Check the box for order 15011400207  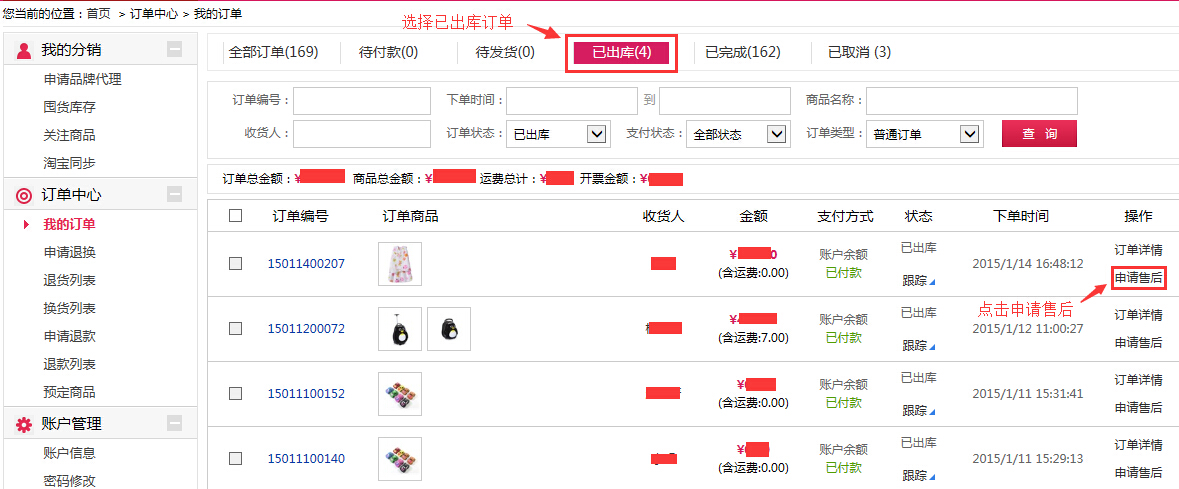[x=235, y=264]
